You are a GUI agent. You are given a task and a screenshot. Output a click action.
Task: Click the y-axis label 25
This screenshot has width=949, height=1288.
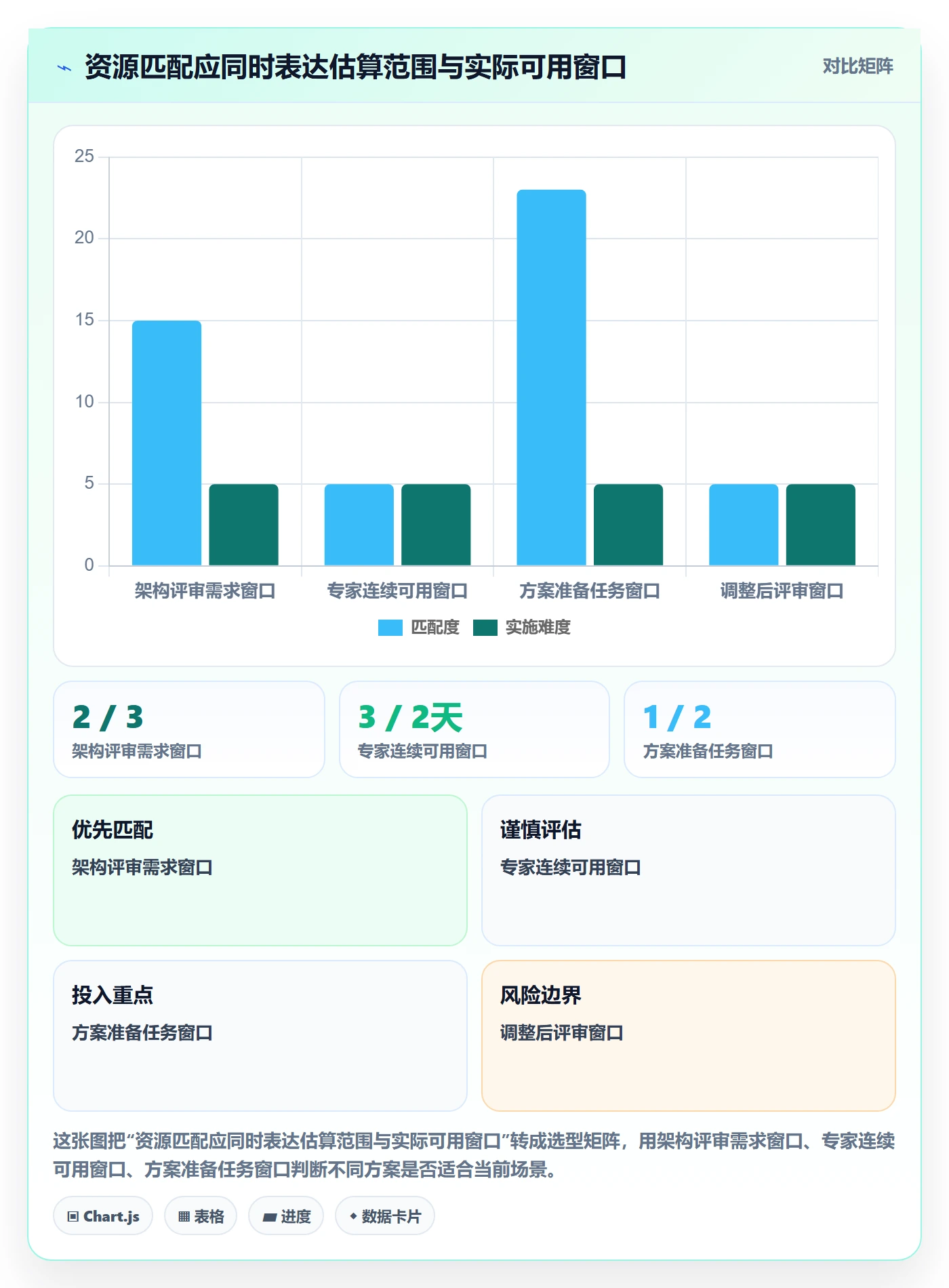coord(84,157)
